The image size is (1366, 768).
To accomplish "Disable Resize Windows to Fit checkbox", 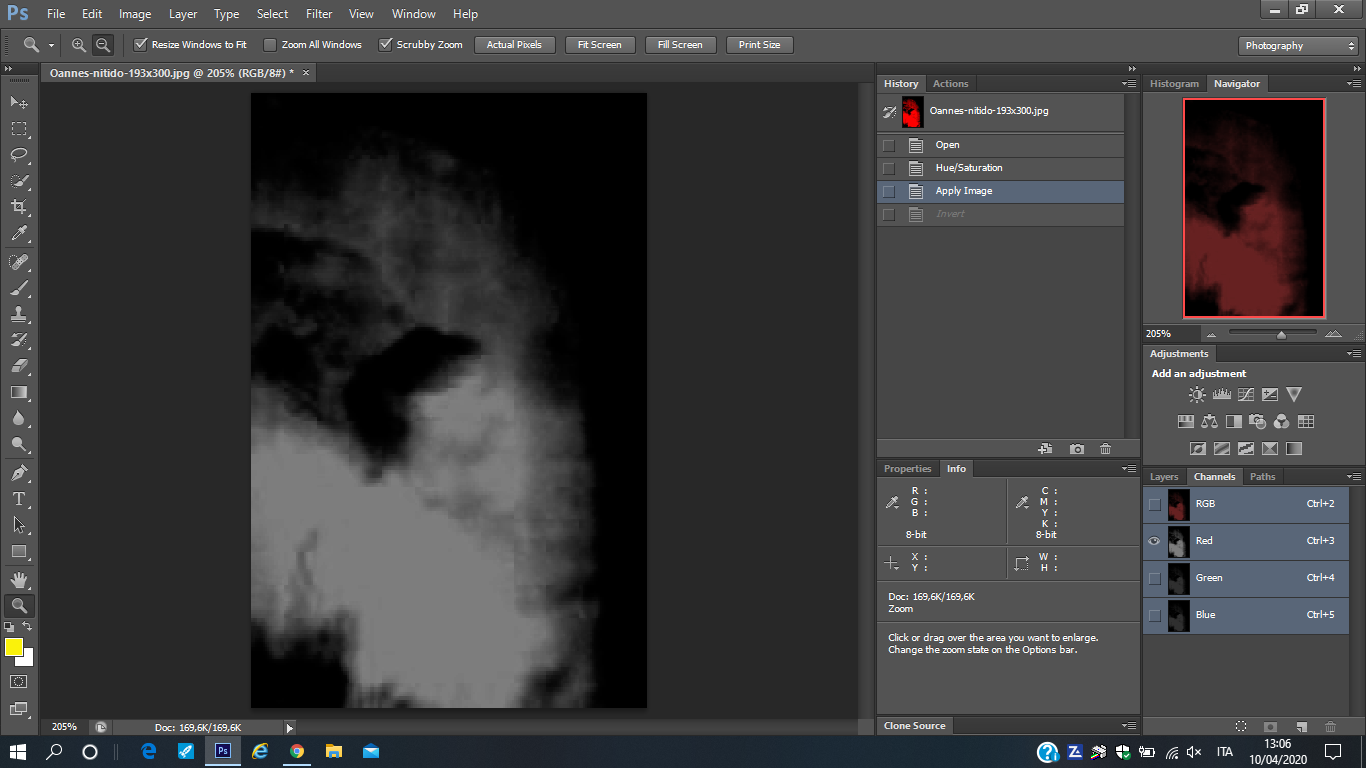I will (141, 45).
